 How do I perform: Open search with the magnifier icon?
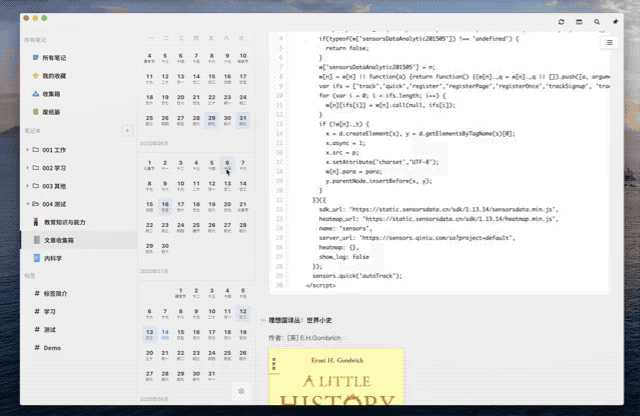point(597,22)
